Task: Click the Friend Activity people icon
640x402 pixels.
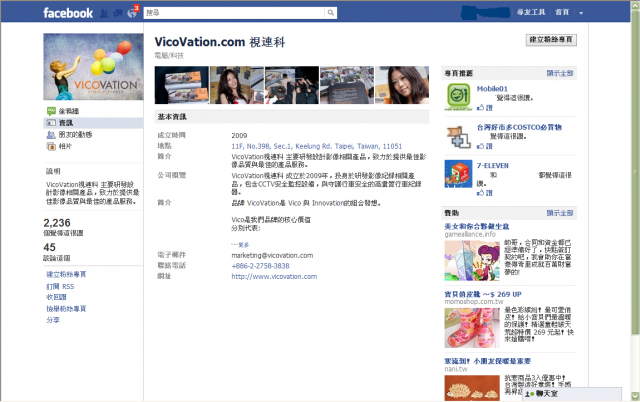Action: [x=51, y=135]
